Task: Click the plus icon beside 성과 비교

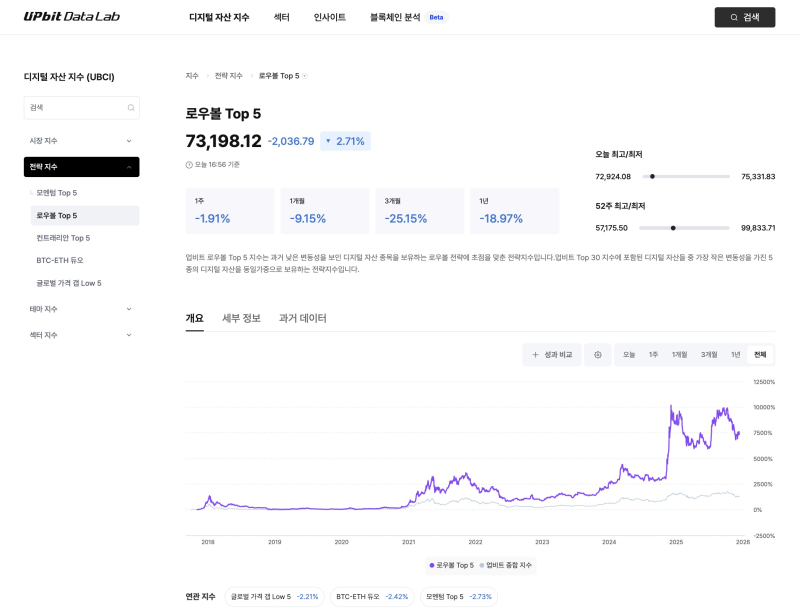Action: point(536,354)
